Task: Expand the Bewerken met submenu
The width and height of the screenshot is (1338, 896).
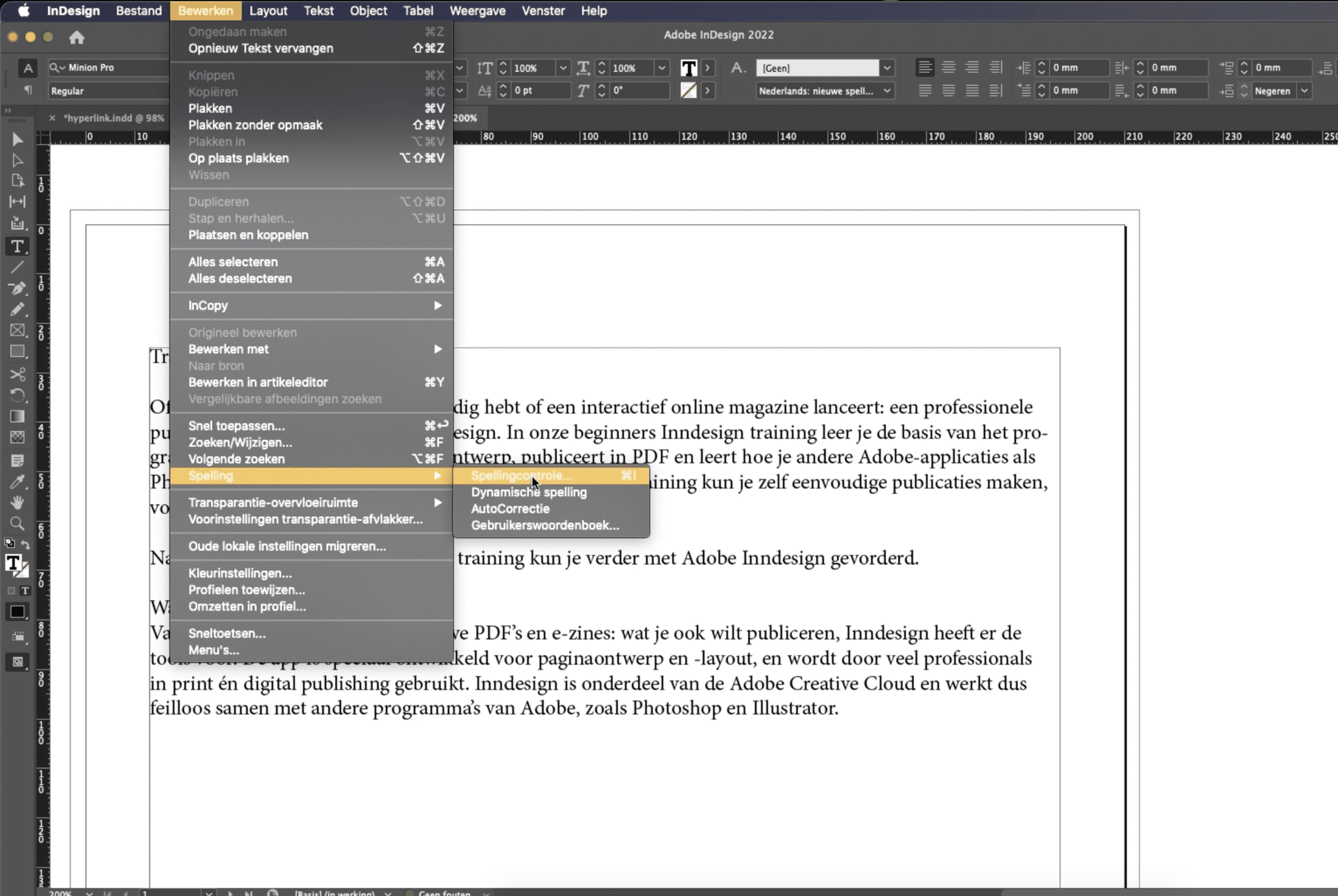Action: tap(311, 349)
